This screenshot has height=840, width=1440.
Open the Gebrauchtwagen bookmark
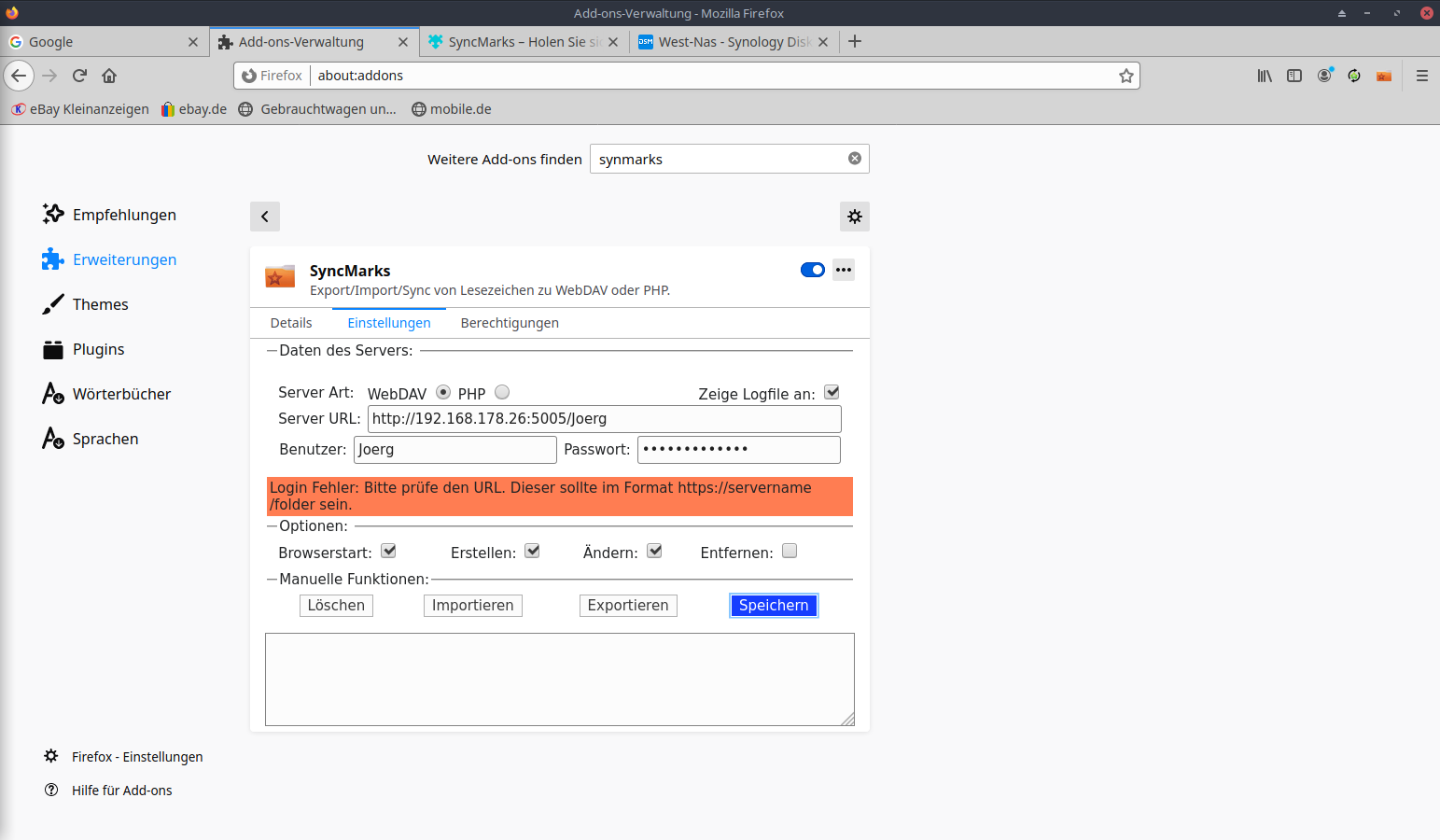317,109
